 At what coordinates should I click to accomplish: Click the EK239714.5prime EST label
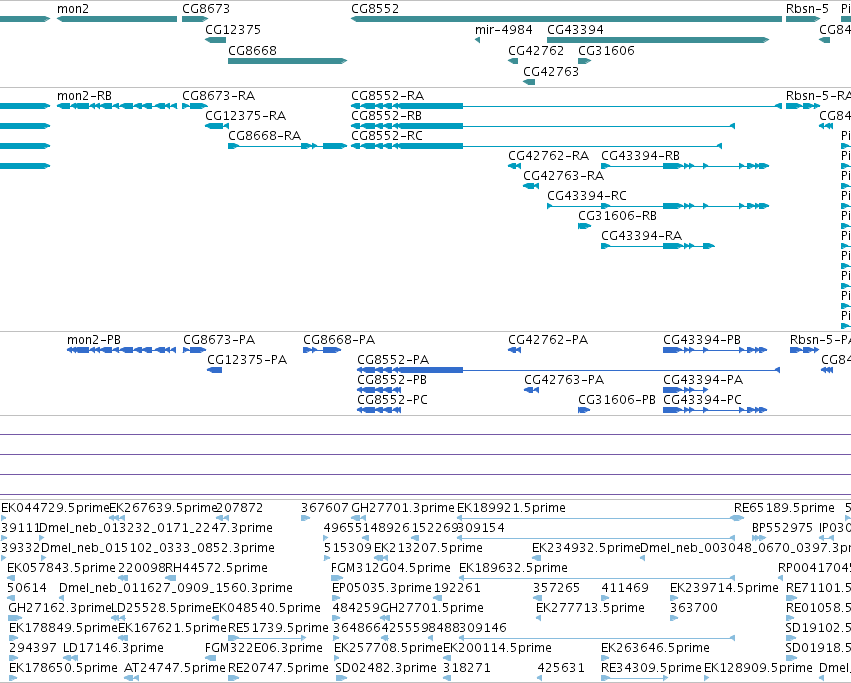pos(724,589)
